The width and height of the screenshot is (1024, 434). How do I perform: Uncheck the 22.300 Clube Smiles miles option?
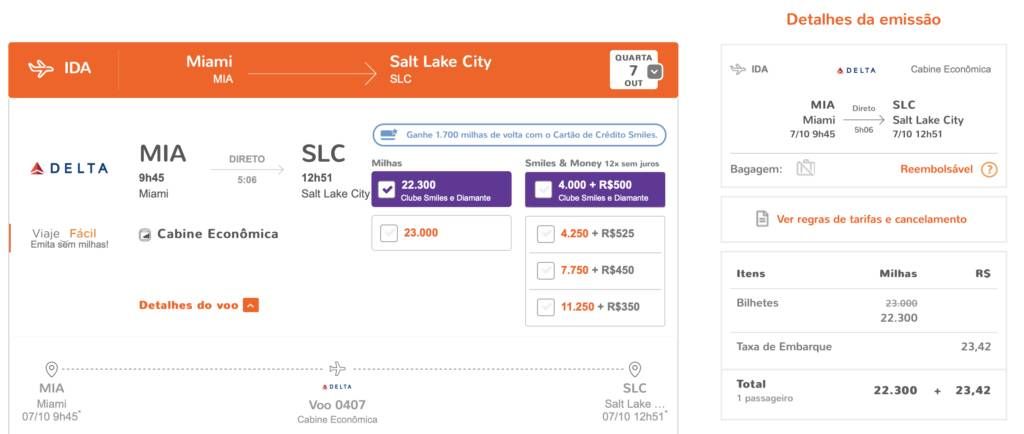click(387, 190)
